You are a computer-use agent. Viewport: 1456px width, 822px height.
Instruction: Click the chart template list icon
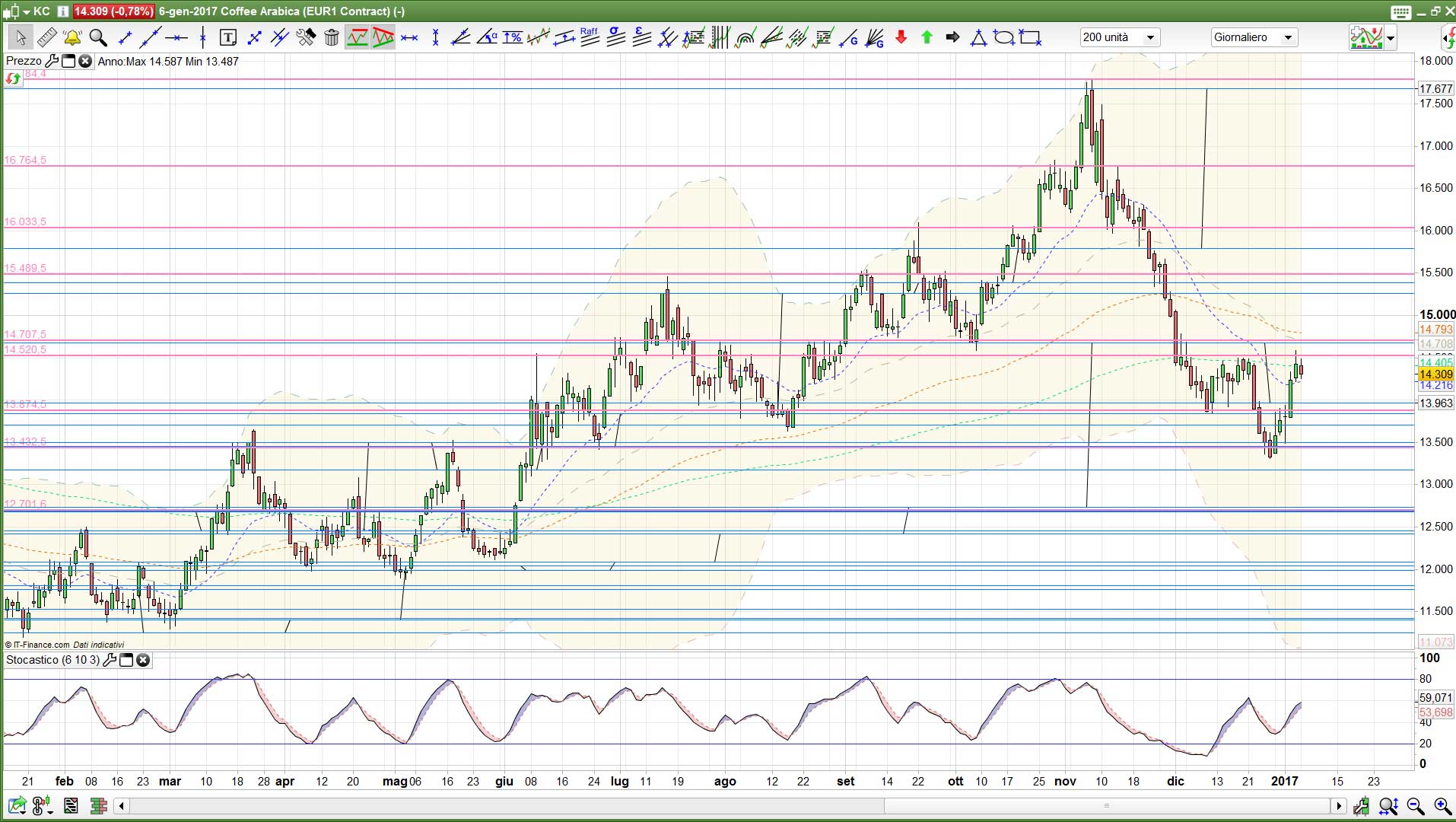click(x=71, y=805)
